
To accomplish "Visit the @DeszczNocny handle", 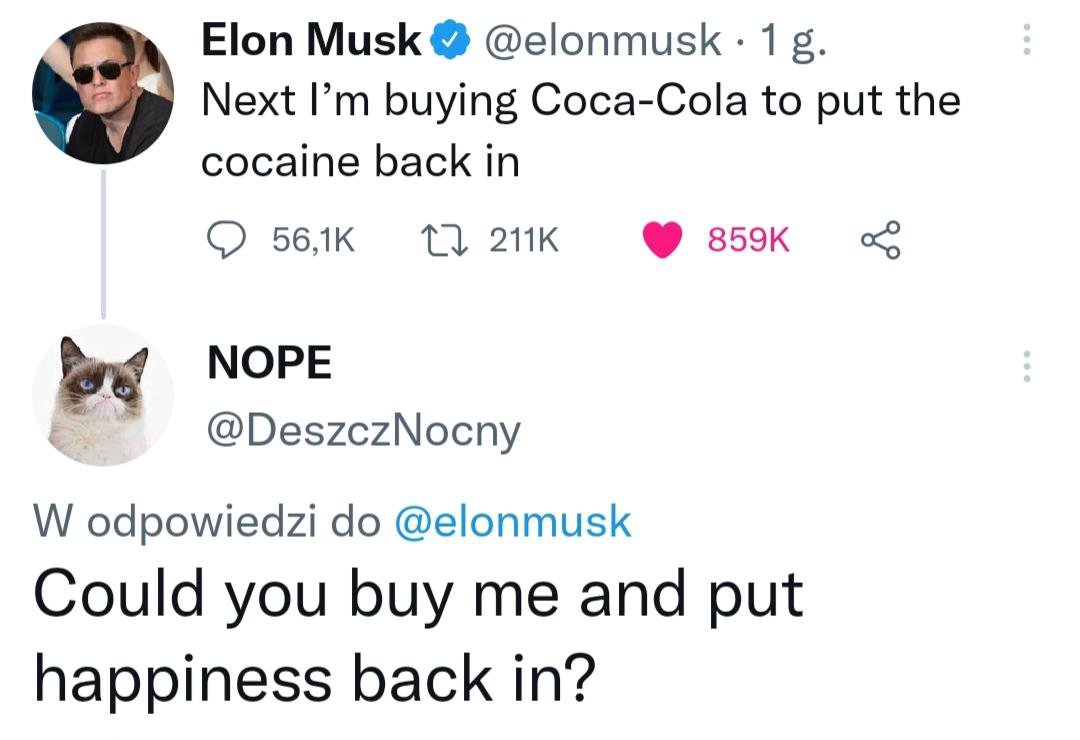I will click(364, 432).
